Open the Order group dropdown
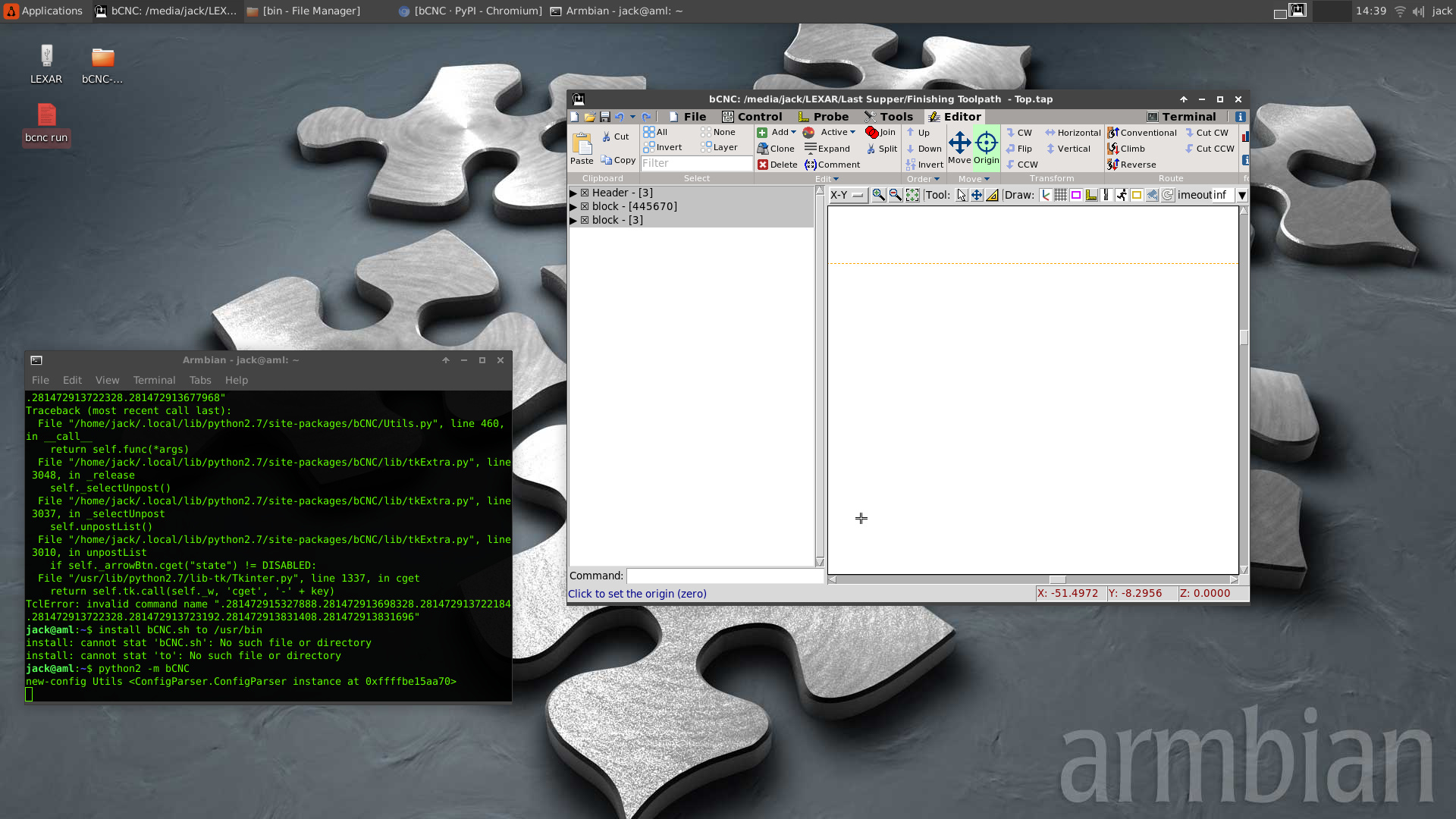 [x=923, y=179]
